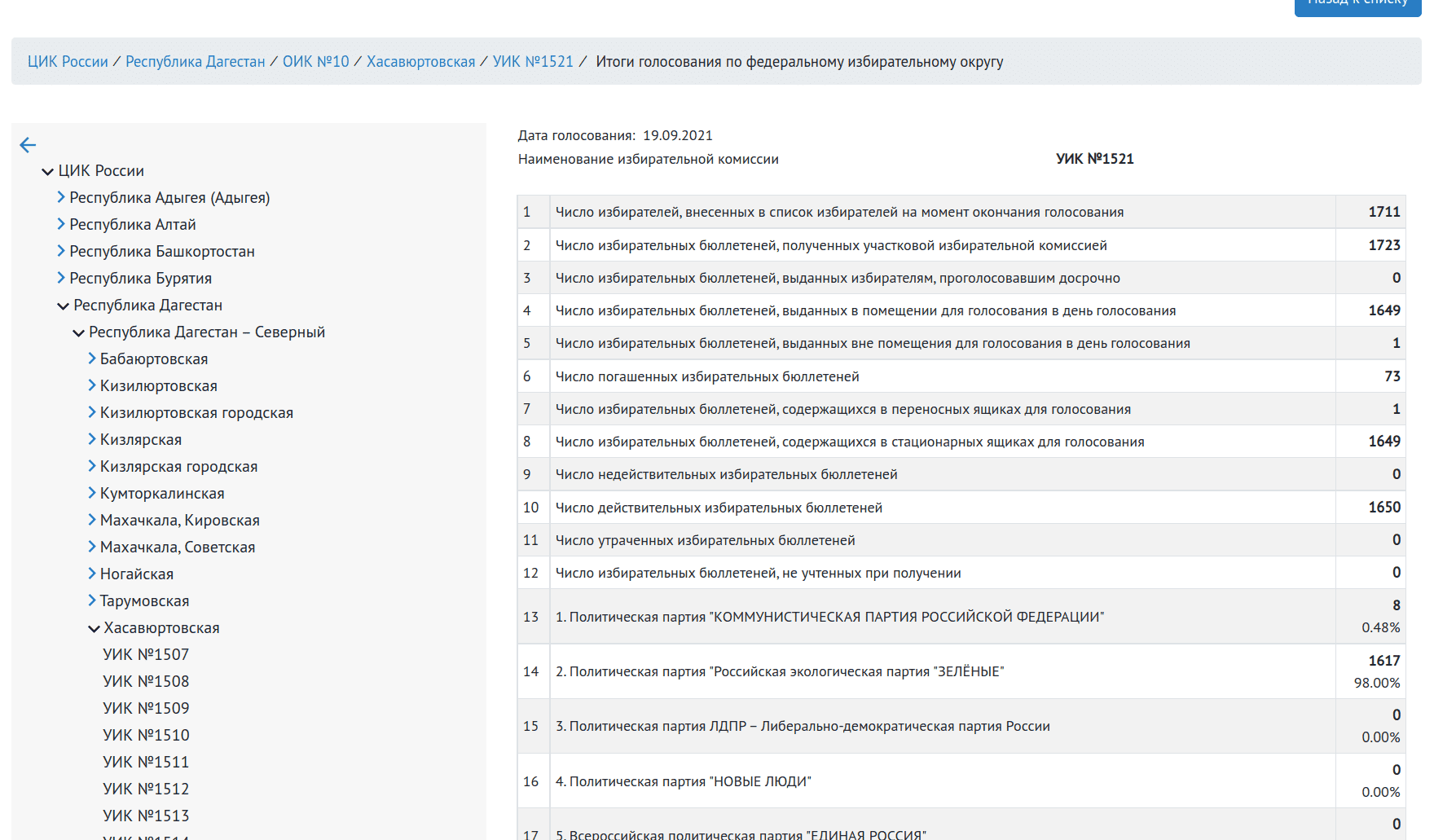Click the Кумторкалинская tree label

[x=162, y=493]
